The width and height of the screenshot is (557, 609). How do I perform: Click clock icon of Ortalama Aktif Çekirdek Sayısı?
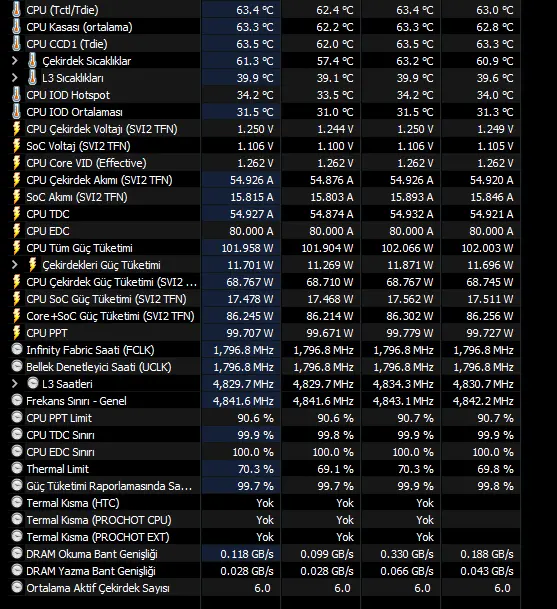click(x=17, y=587)
